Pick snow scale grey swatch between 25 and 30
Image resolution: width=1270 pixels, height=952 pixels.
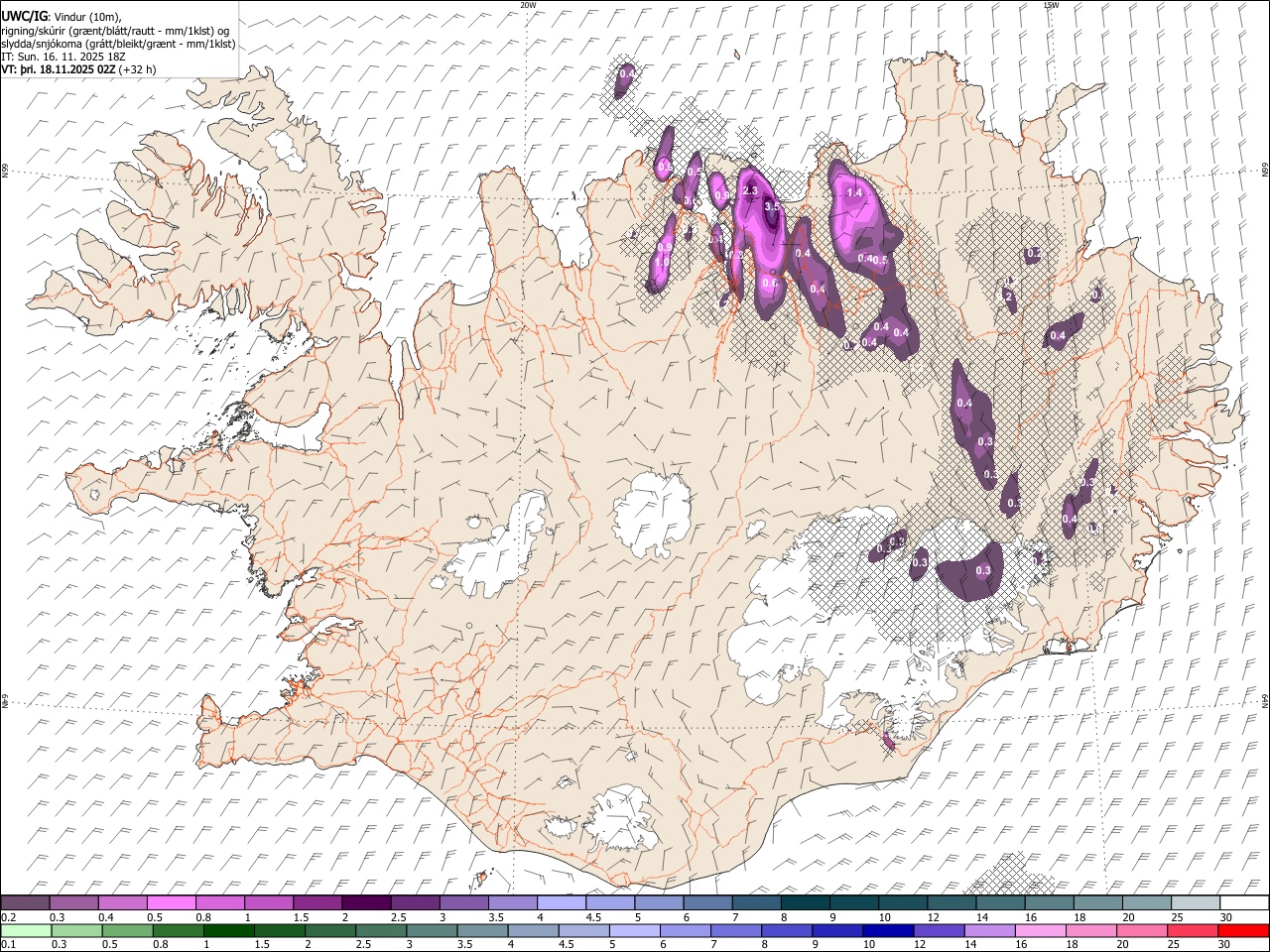1196,903
